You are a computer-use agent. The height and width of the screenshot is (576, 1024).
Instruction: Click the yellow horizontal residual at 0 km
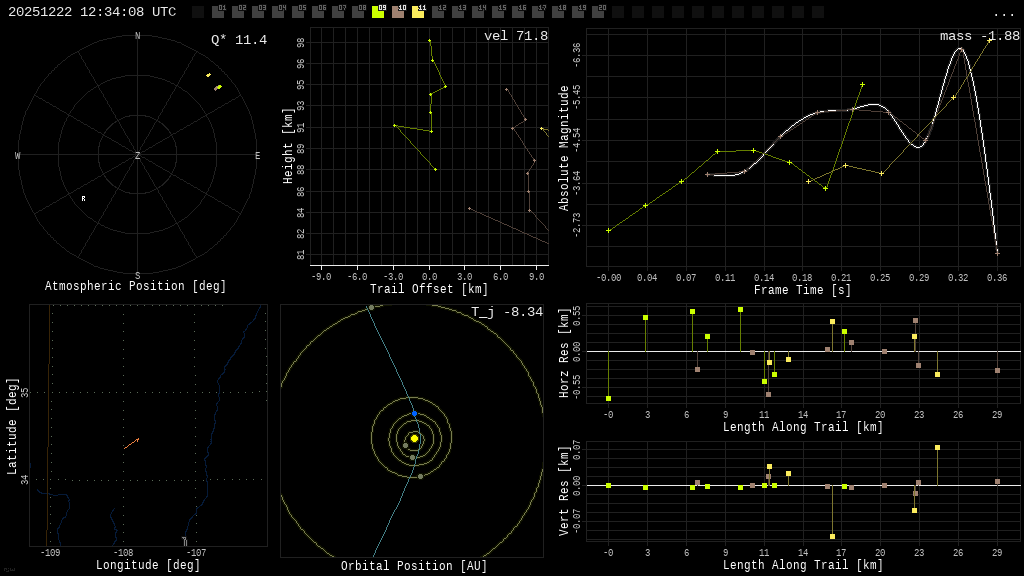tap(609, 398)
